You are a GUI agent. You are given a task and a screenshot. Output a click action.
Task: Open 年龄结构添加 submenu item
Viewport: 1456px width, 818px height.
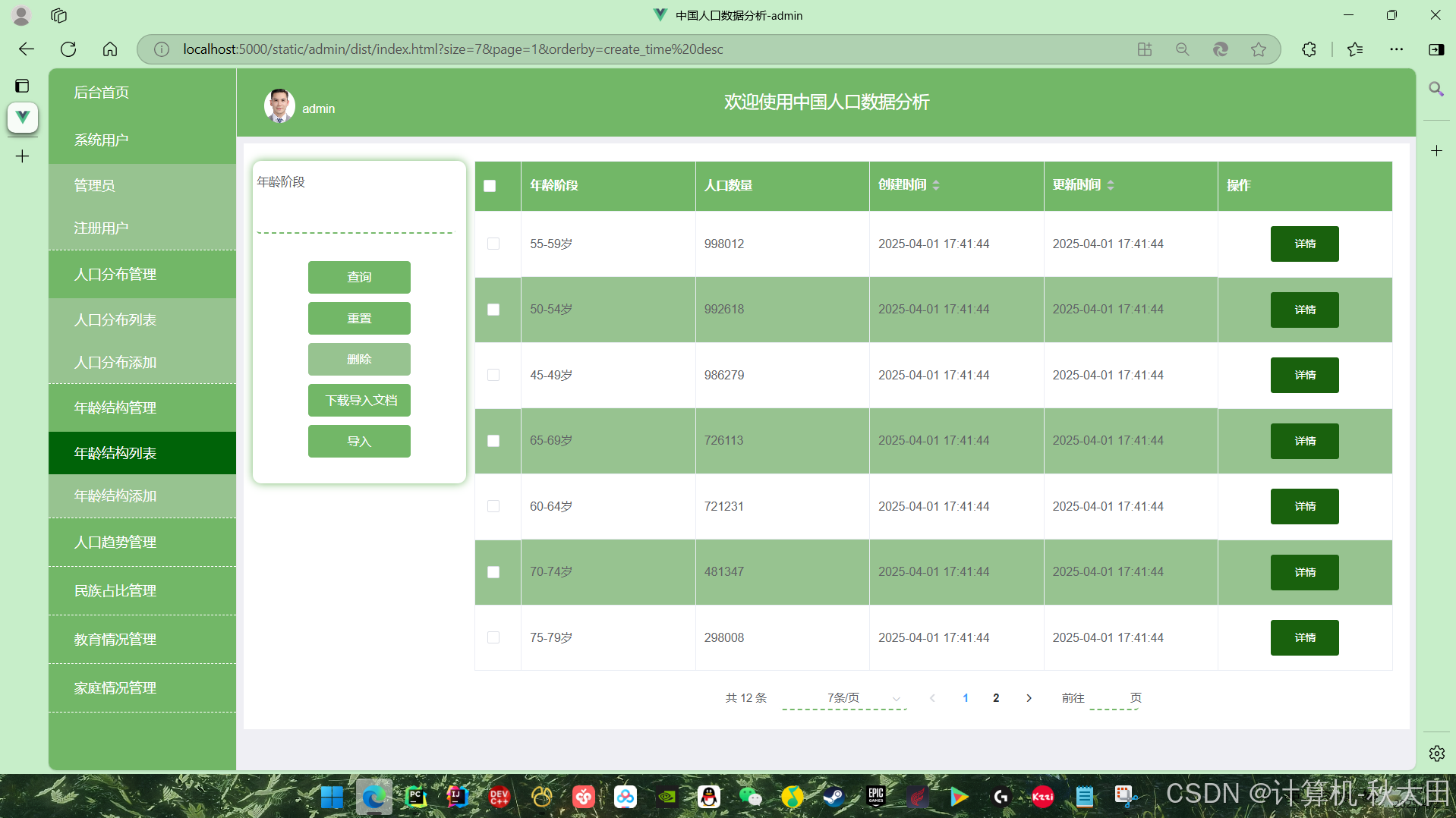[x=143, y=496]
